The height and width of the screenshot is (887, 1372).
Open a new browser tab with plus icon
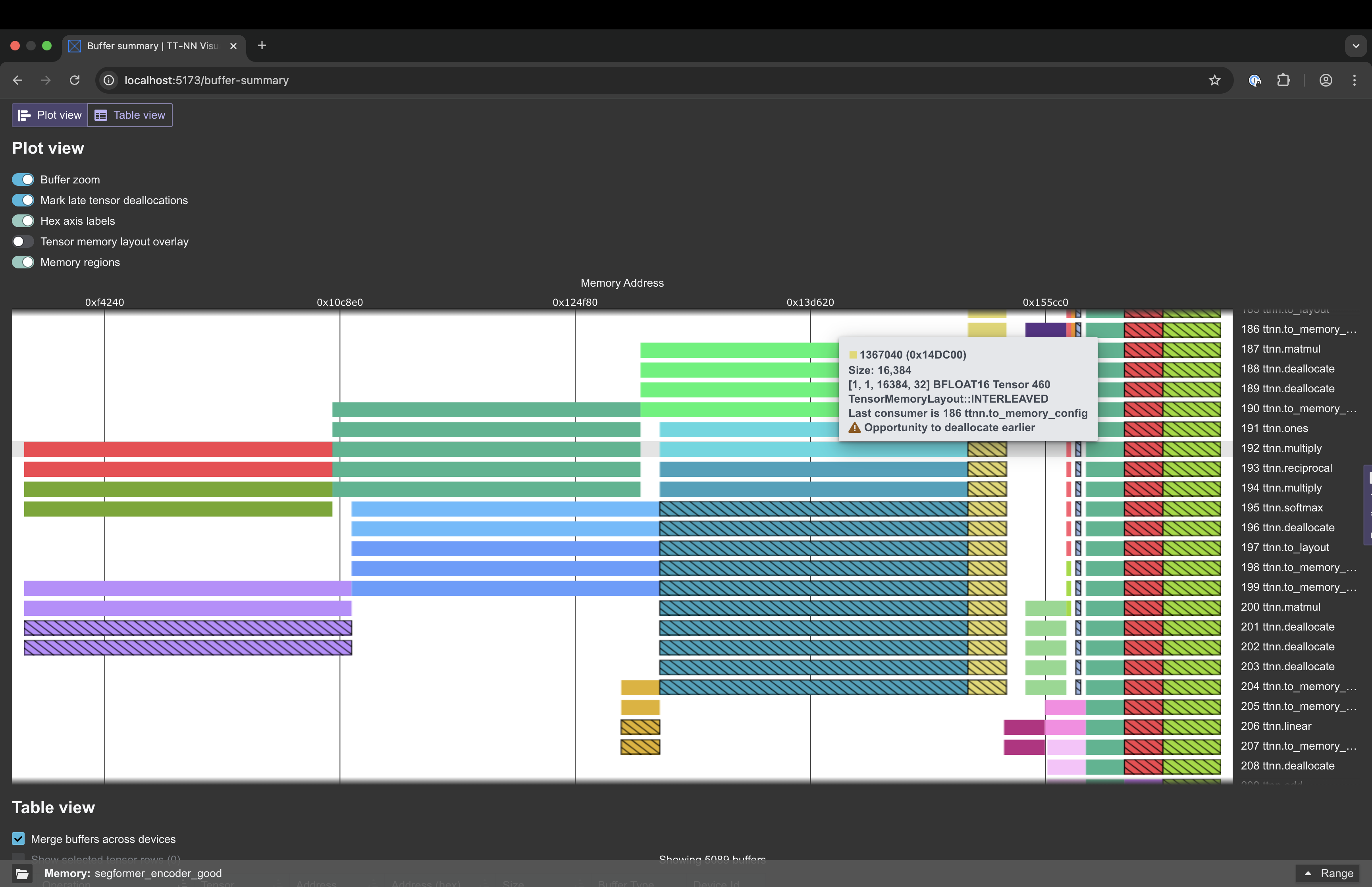(262, 46)
